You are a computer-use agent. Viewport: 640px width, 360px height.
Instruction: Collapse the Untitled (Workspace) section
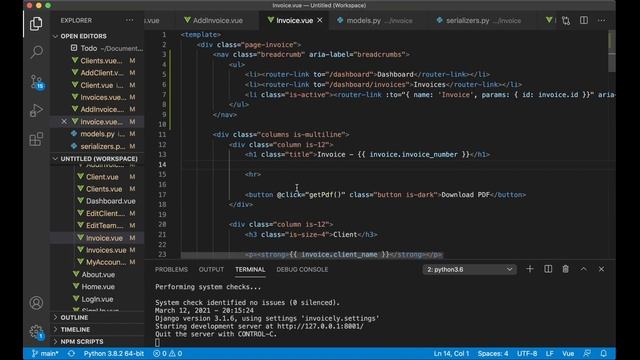98,158
